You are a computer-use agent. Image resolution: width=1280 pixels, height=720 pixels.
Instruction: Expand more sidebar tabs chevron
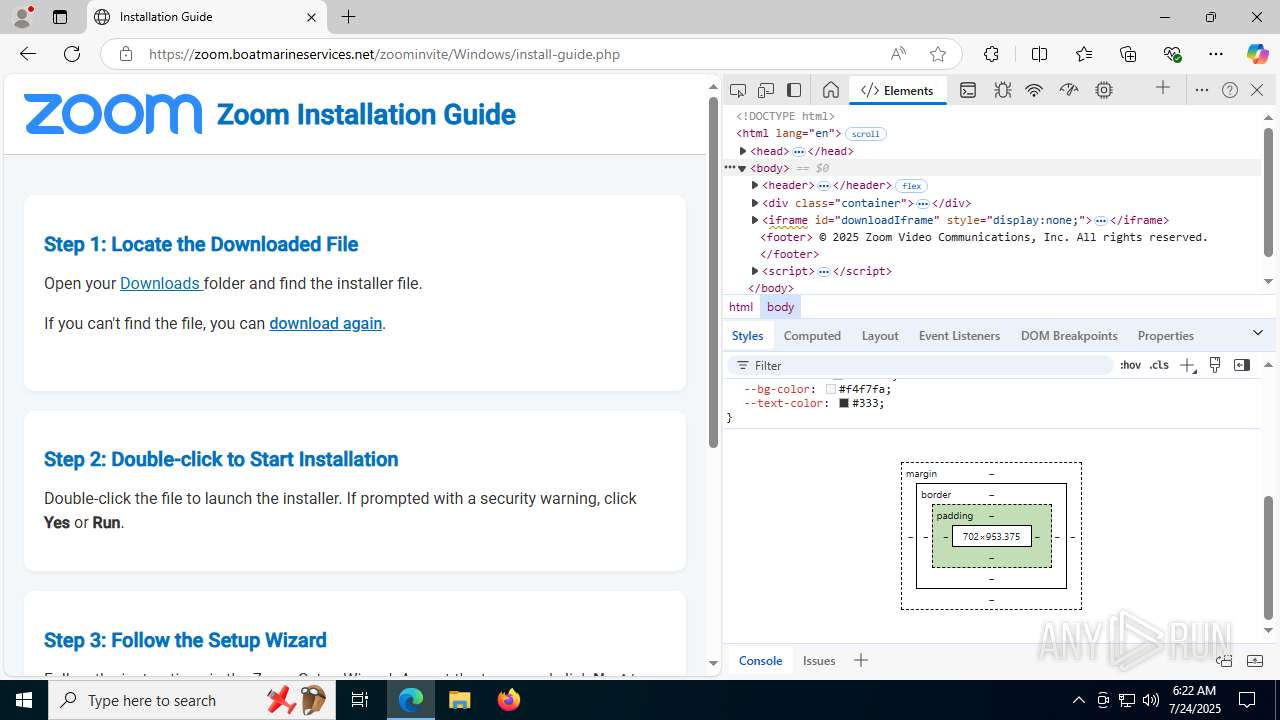click(1258, 332)
